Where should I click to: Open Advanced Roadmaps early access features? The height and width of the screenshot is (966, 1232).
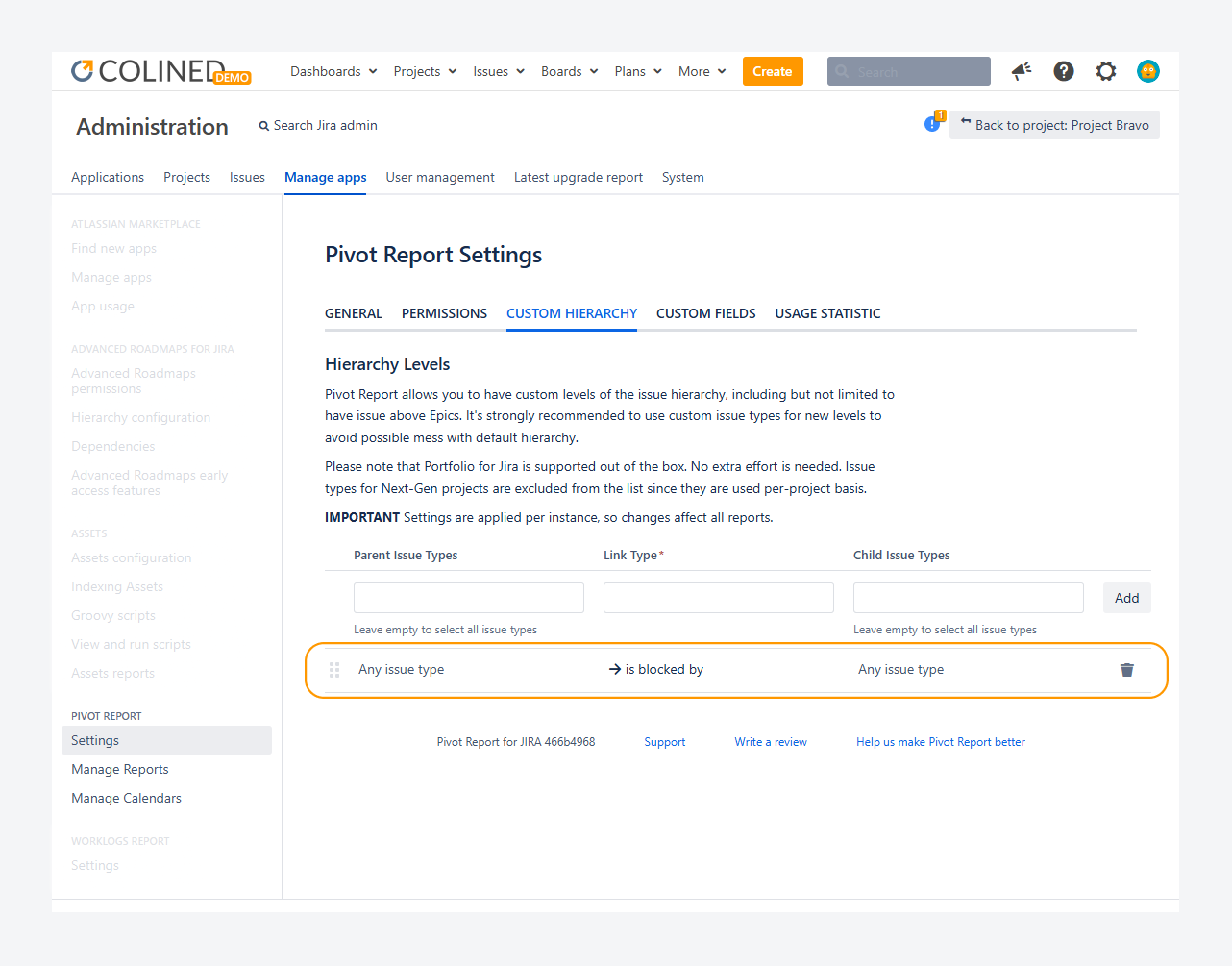150,483
